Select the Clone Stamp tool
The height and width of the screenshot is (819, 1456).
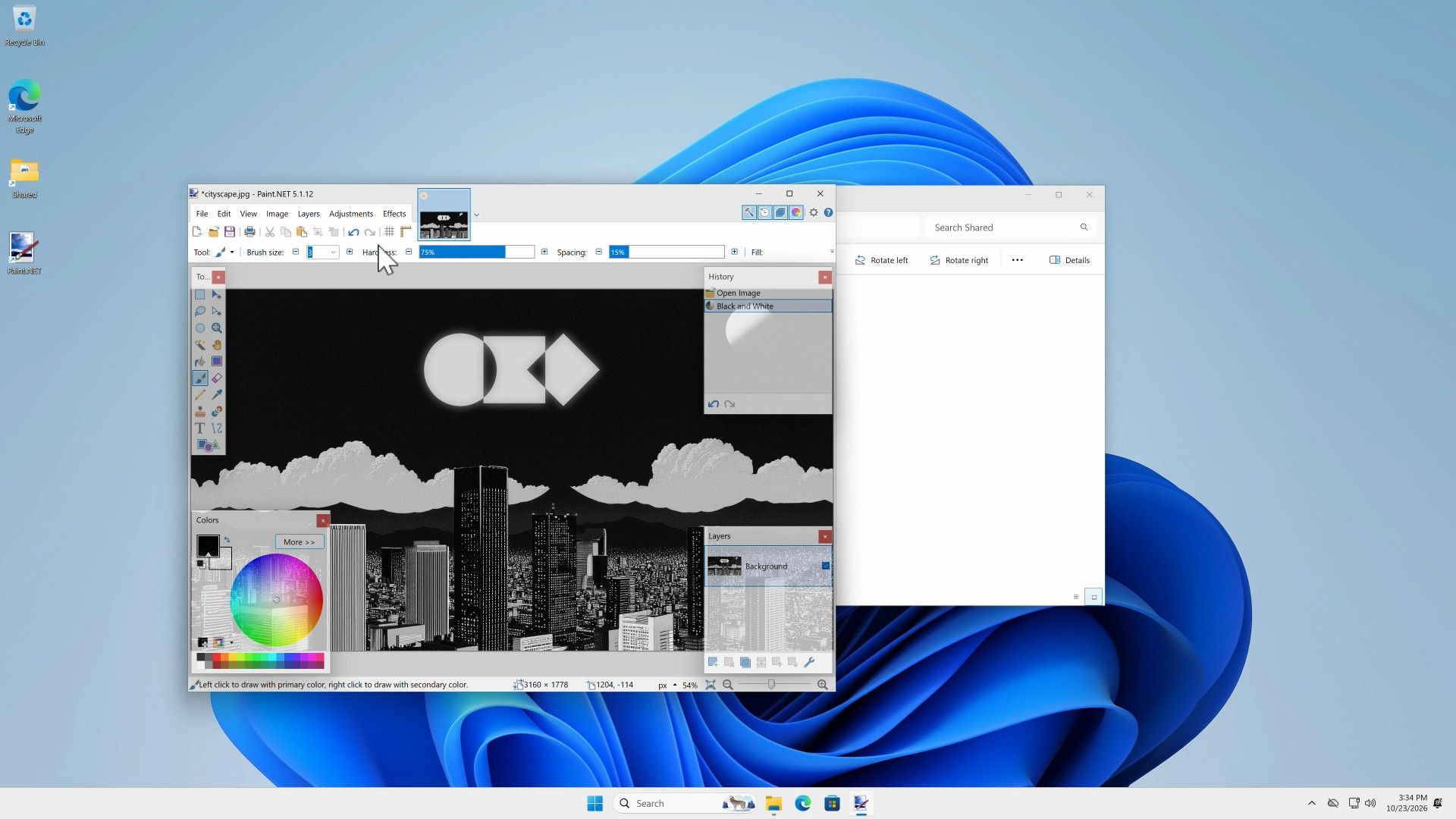coord(200,411)
